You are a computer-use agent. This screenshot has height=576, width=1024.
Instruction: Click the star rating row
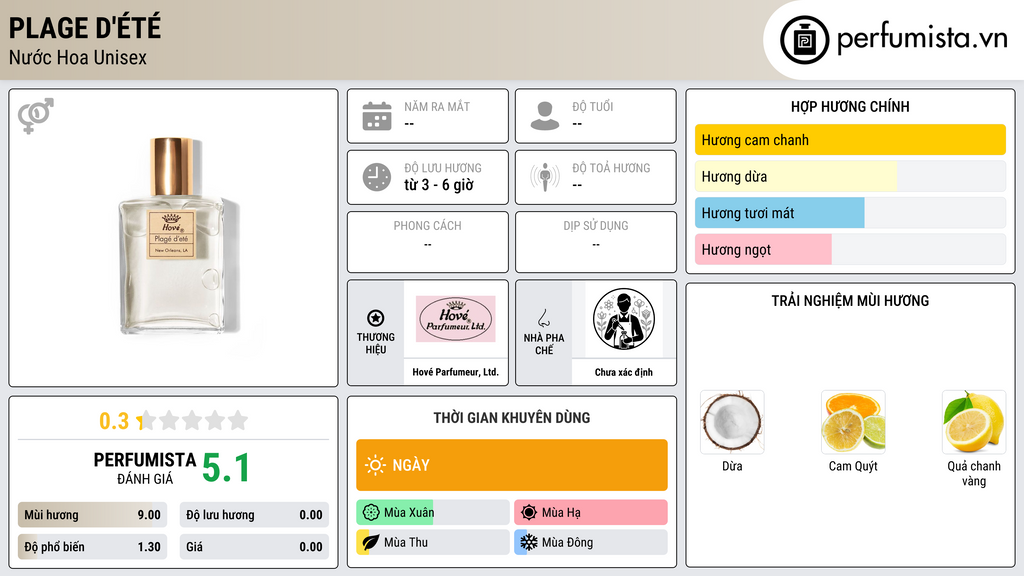click(193, 420)
